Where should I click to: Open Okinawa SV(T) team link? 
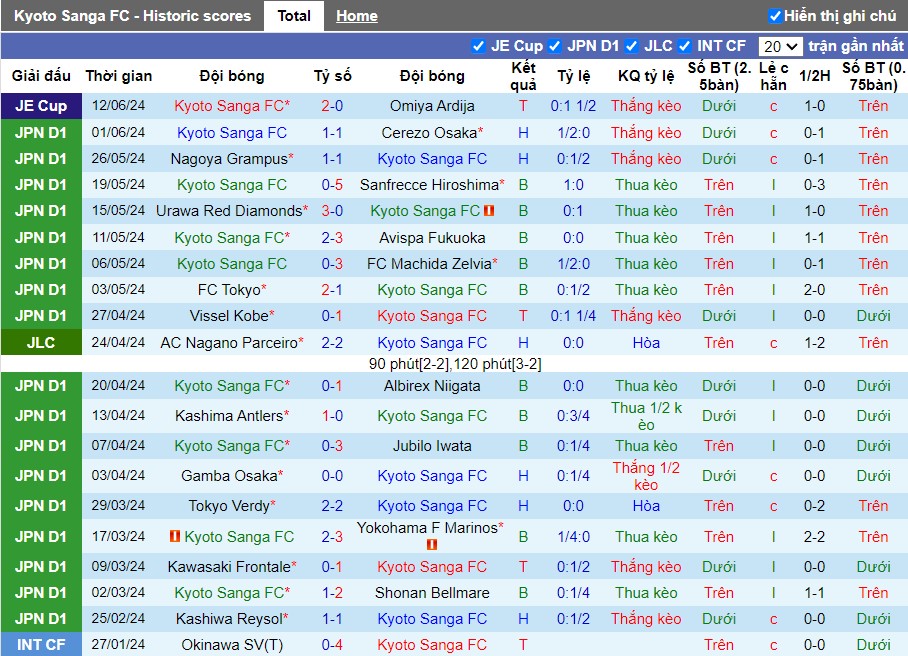(x=232, y=644)
